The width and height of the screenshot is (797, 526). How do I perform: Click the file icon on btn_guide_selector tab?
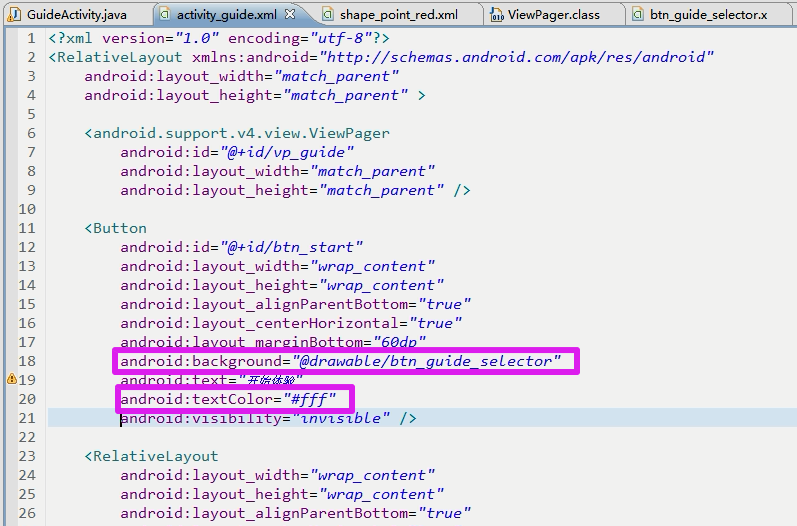(x=637, y=15)
